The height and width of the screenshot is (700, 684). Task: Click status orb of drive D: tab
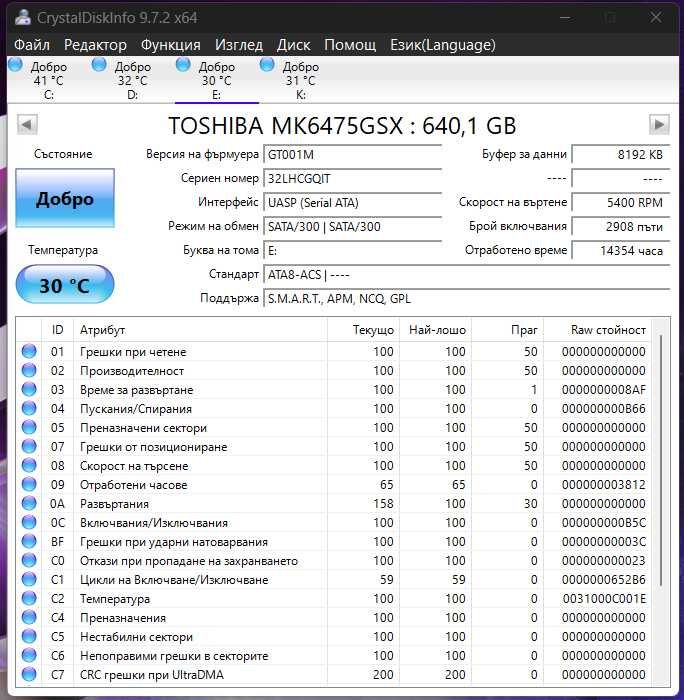coord(99,65)
